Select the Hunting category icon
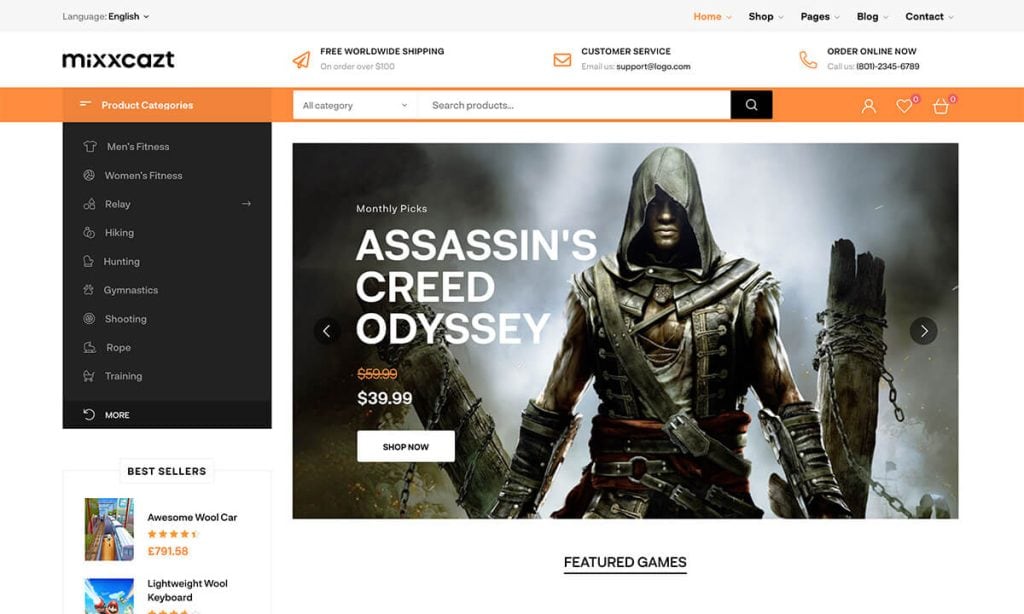This screenshot has height=614, width=1024. pos(90,261)
